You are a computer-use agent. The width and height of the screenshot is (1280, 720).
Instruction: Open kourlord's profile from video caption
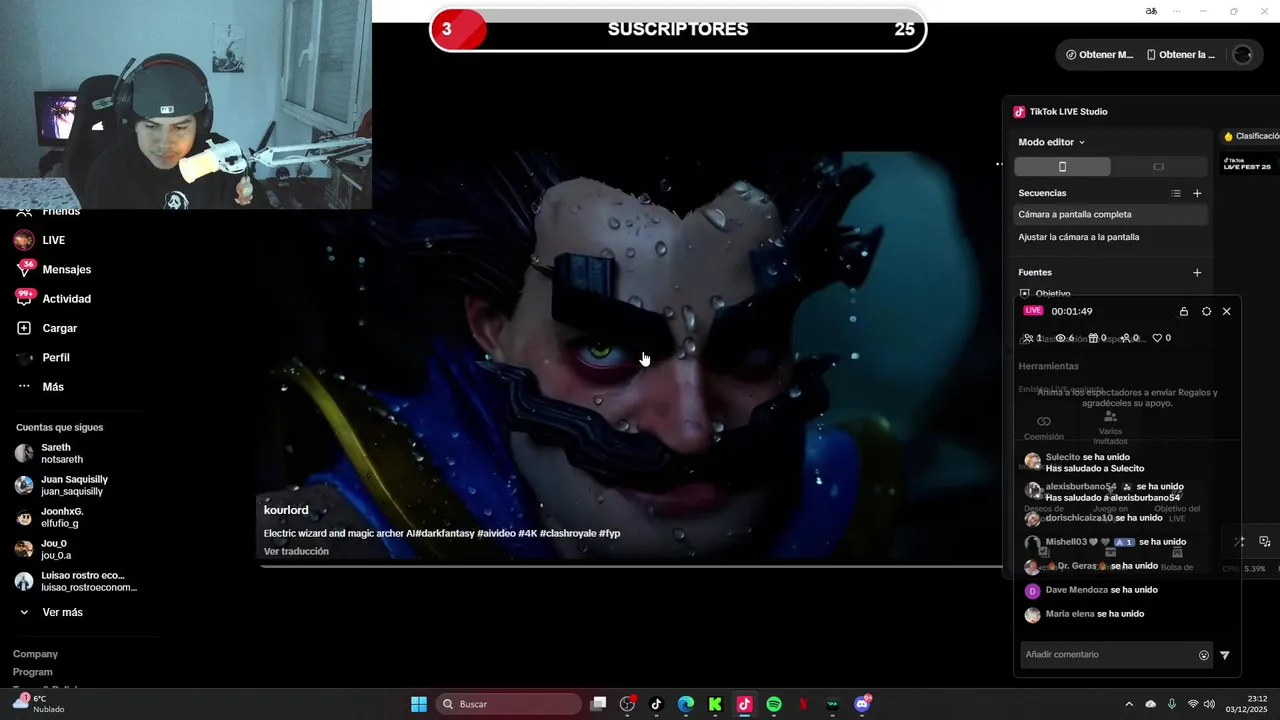[x=286, y=510]
